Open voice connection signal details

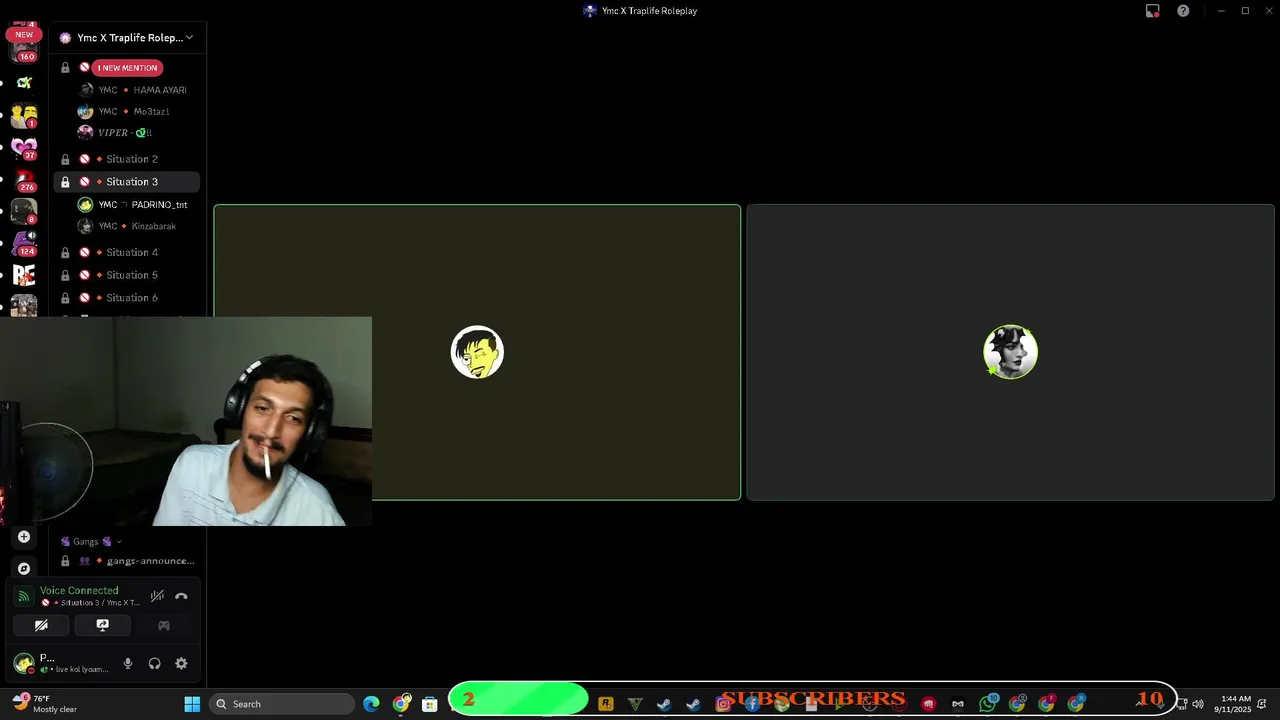pyautogui.click(x=24, y=596)
